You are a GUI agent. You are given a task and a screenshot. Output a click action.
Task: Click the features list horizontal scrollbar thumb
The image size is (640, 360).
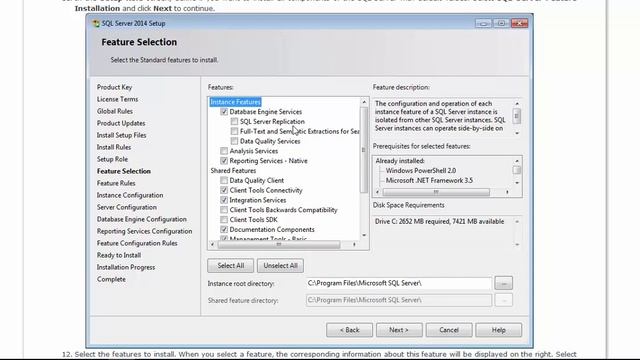pyautogui.click(x=279, y=244)
